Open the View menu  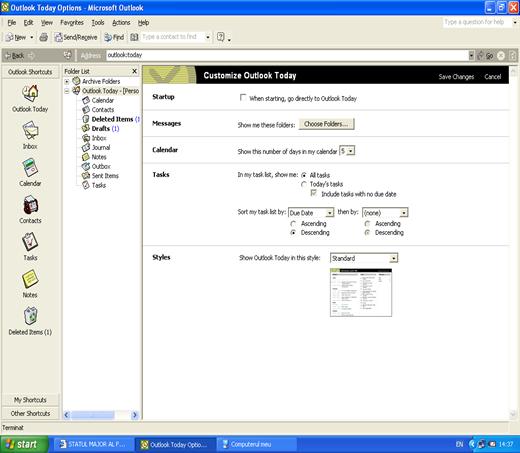pos(47,23)
